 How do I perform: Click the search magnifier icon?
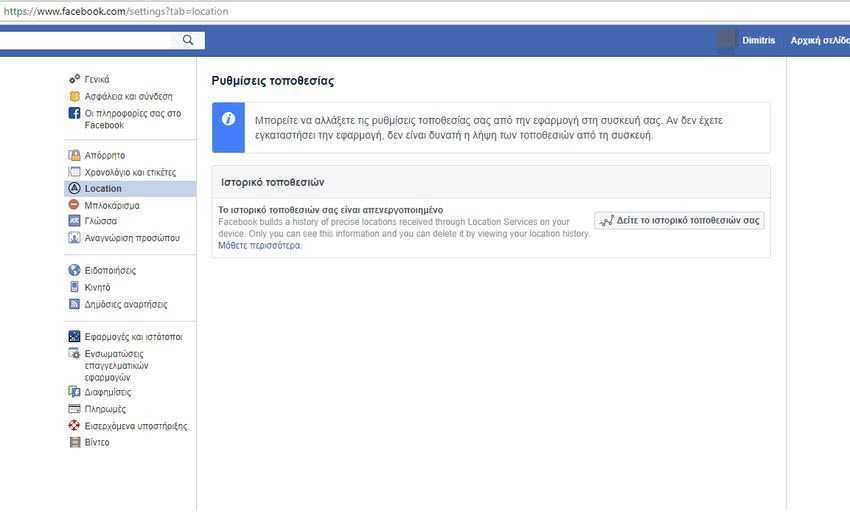point(188,40)
